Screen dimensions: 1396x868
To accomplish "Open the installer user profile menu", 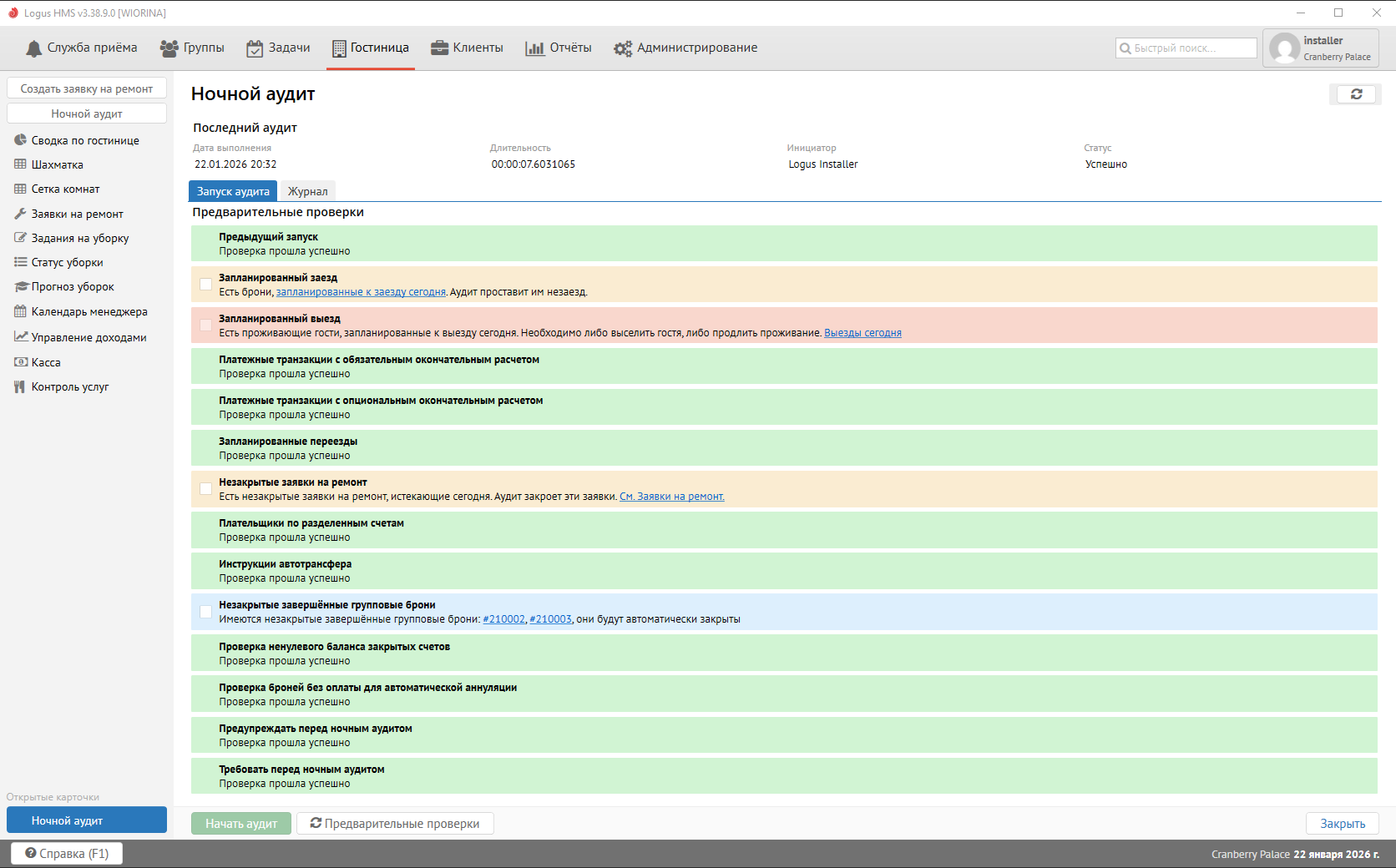I will tap(1321, 48).
